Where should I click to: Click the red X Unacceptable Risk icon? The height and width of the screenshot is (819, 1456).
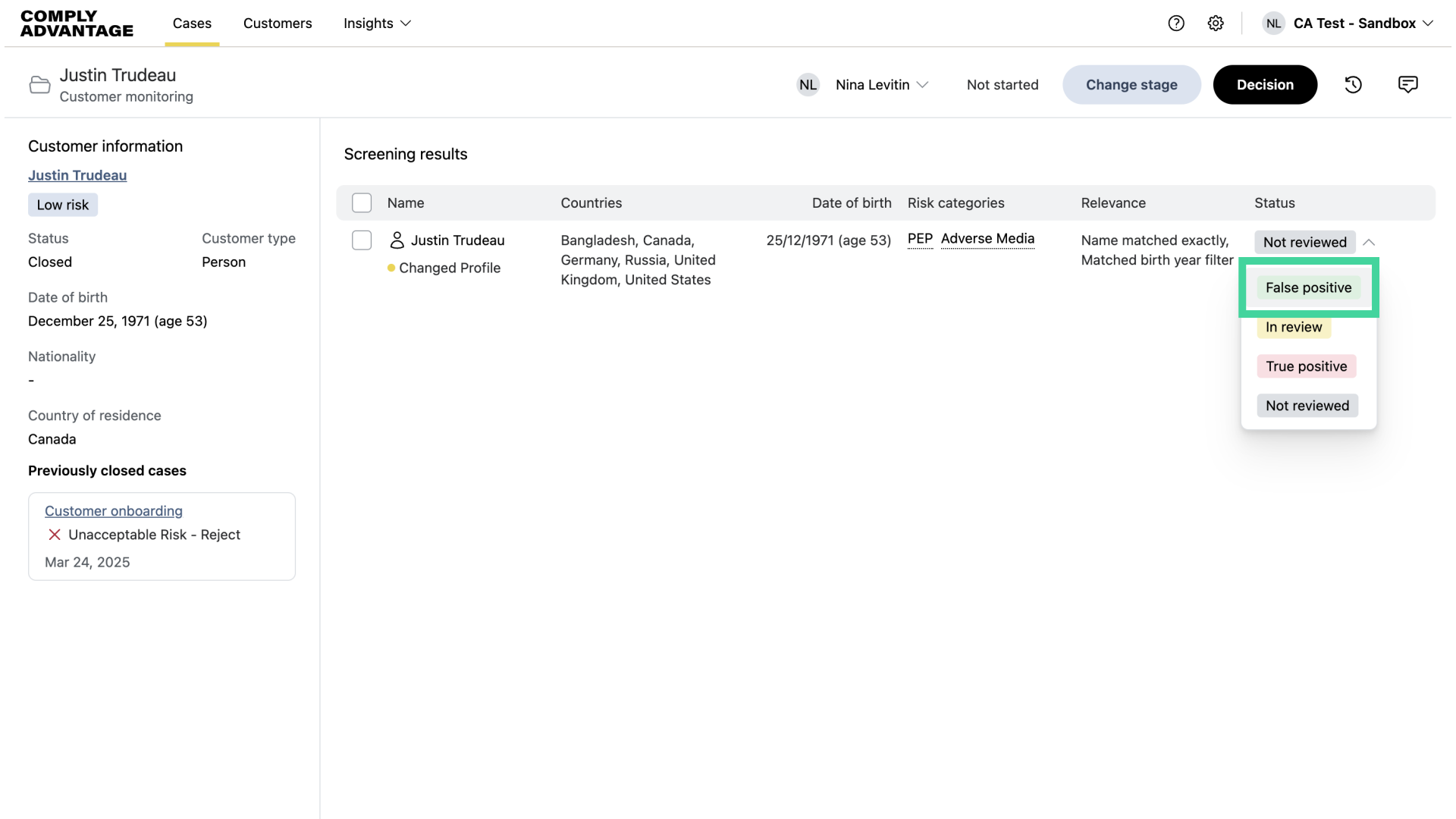[x=55, y=535]
